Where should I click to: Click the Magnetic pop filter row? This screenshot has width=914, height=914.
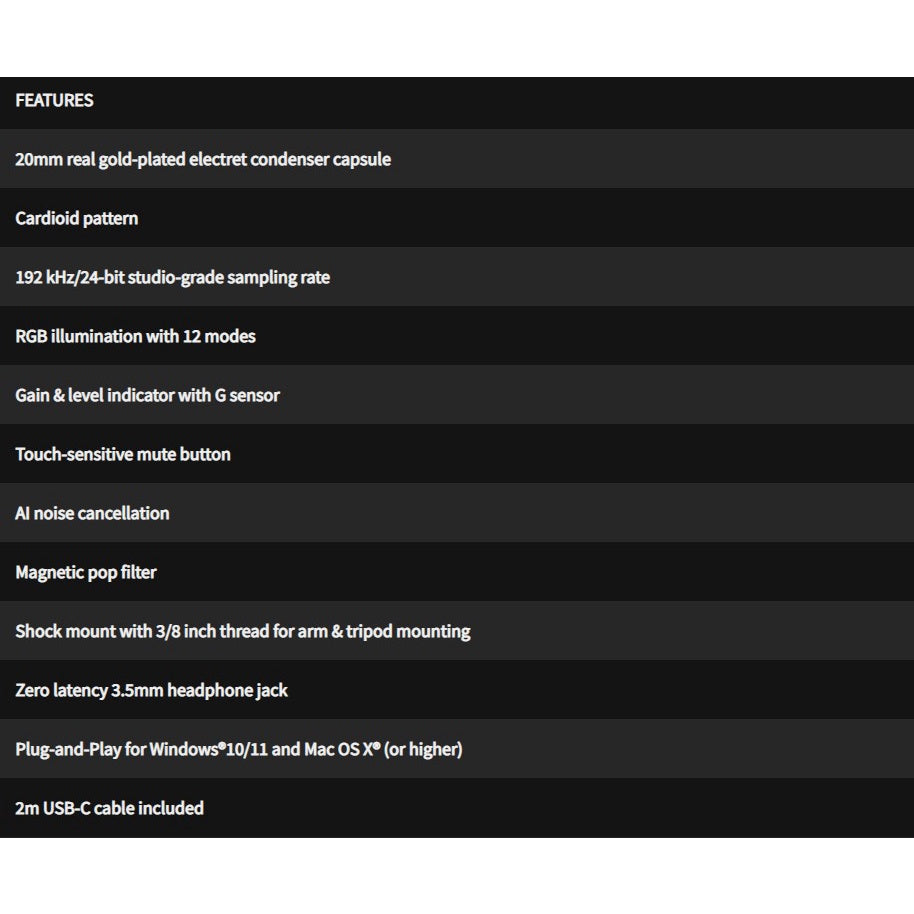86,572
